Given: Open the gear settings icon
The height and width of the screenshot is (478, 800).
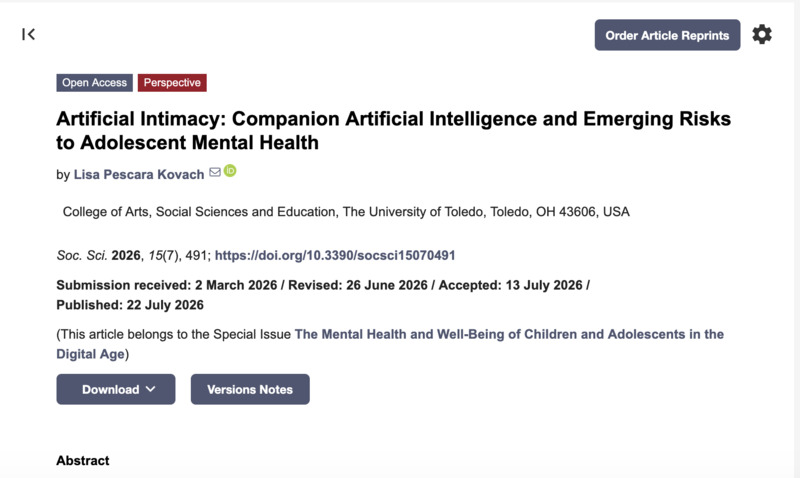Looking at the screenshot, I should tap(762, 34).
